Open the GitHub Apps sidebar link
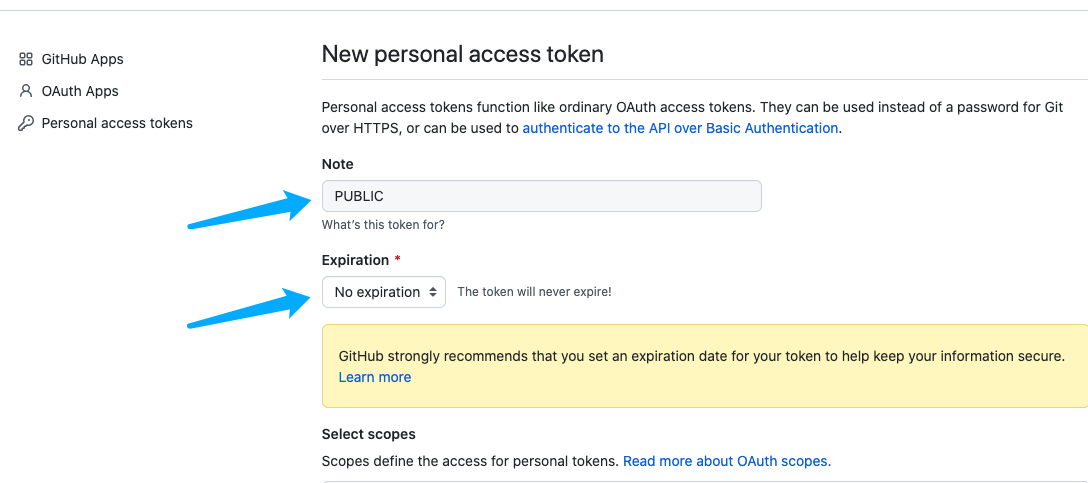1088x483 pixels. coord(83,59)
